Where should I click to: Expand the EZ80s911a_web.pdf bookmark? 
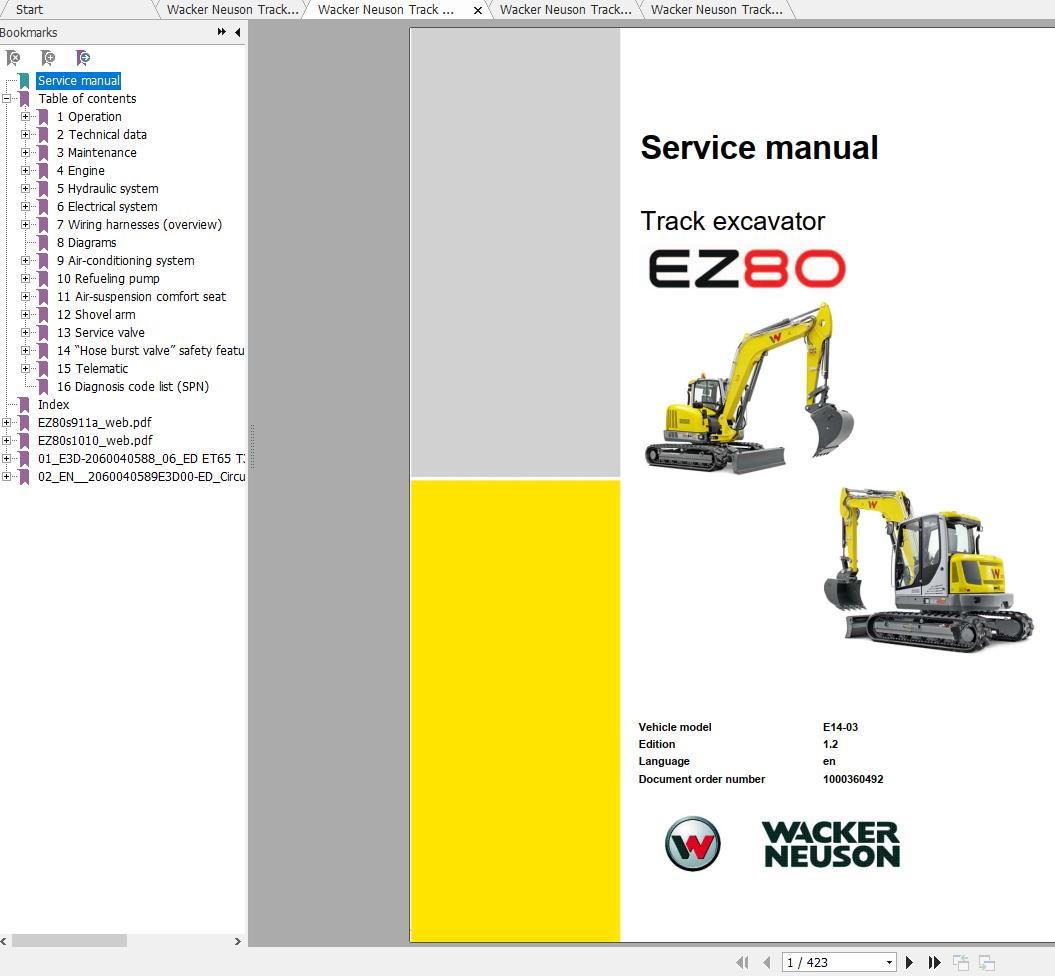pos(7,422)
